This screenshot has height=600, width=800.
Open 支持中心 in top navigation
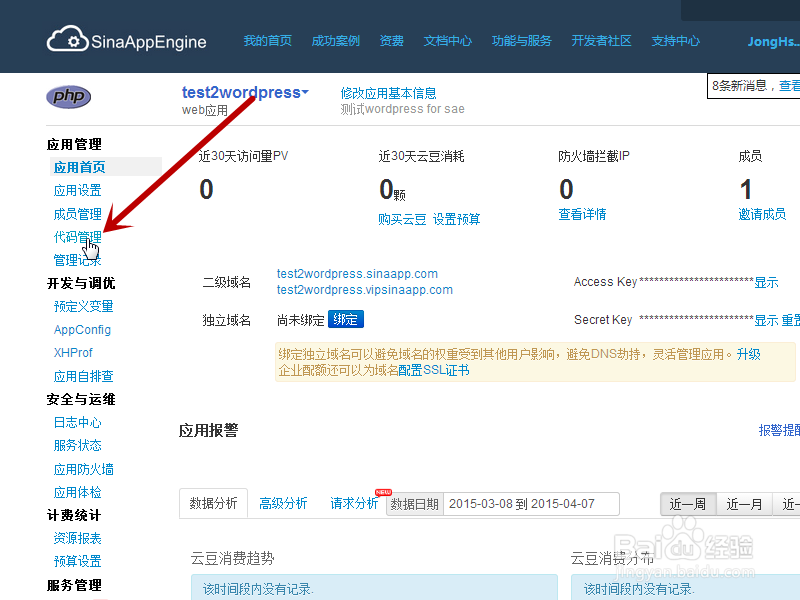(x=676, y=41)
